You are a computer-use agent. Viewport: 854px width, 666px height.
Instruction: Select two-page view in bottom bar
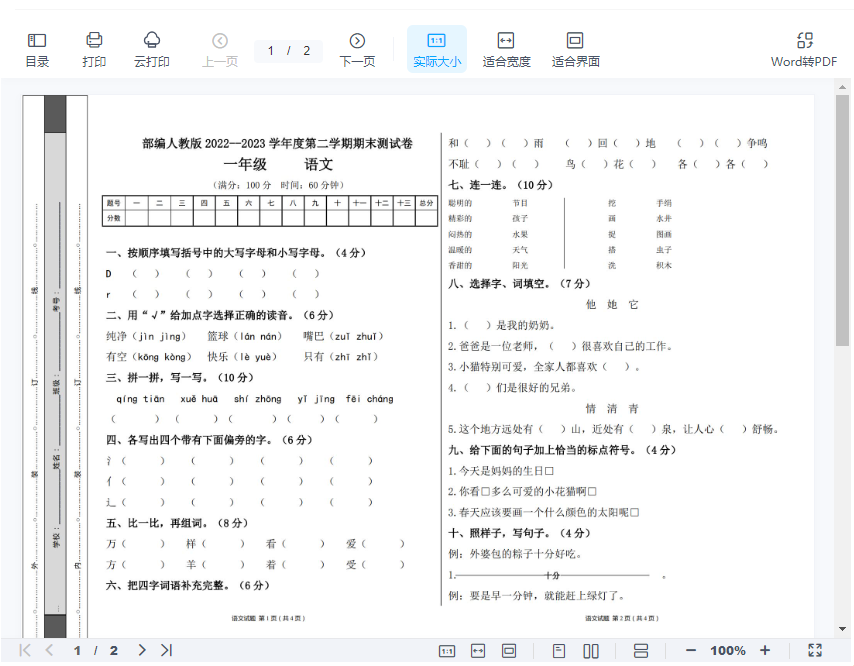click(x=591, y=651)
